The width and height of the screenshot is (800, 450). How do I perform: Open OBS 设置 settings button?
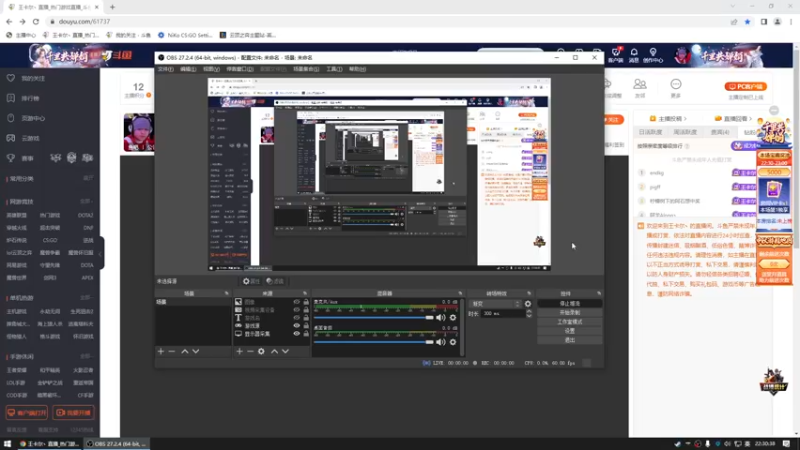point(569,331)
